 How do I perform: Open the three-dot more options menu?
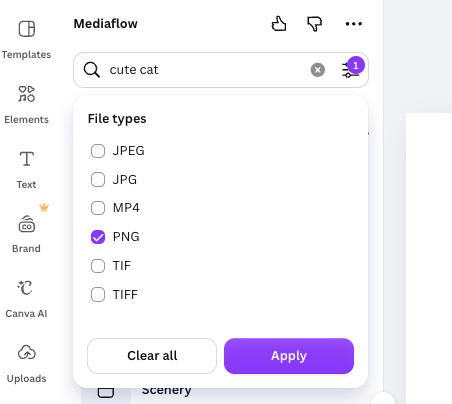click(x=353, y=24)
